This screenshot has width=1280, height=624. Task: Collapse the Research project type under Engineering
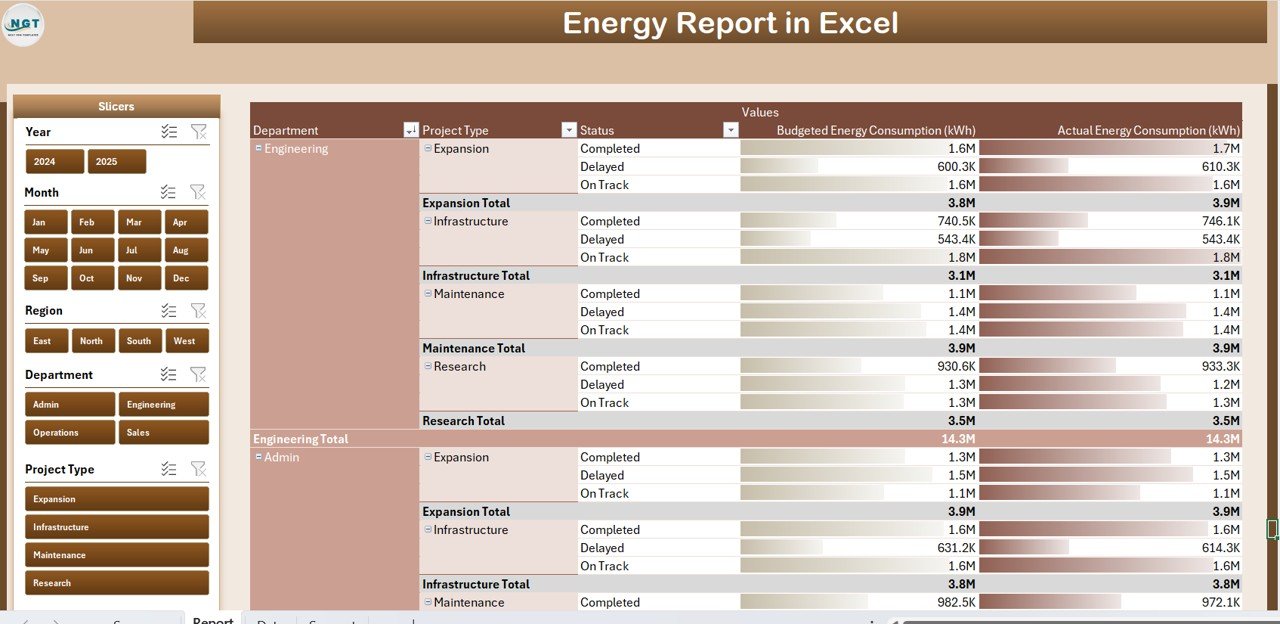(428, 367)
